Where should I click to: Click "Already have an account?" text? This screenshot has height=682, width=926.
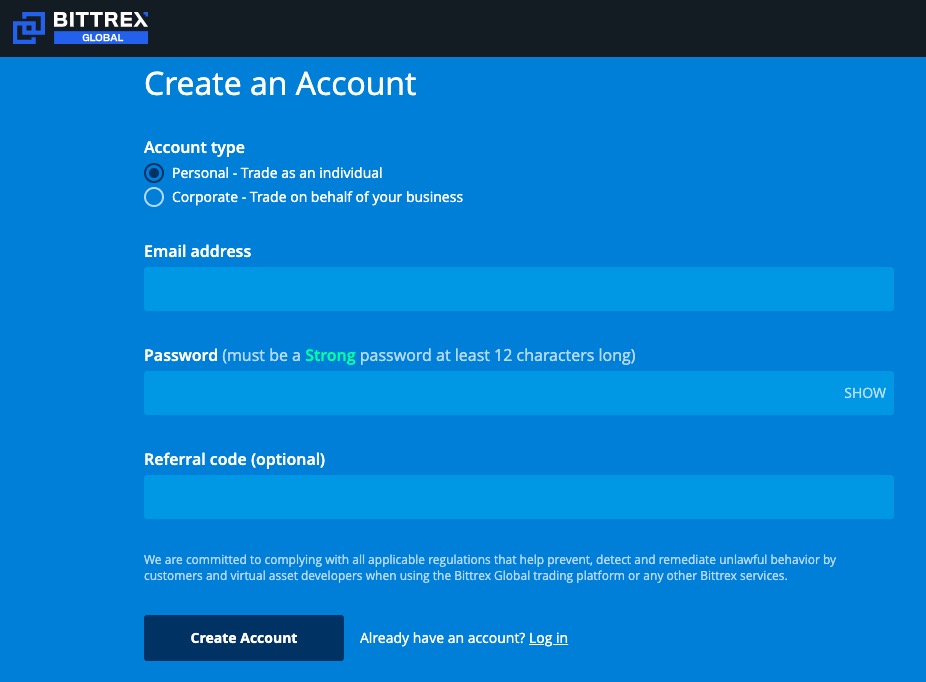442,638
